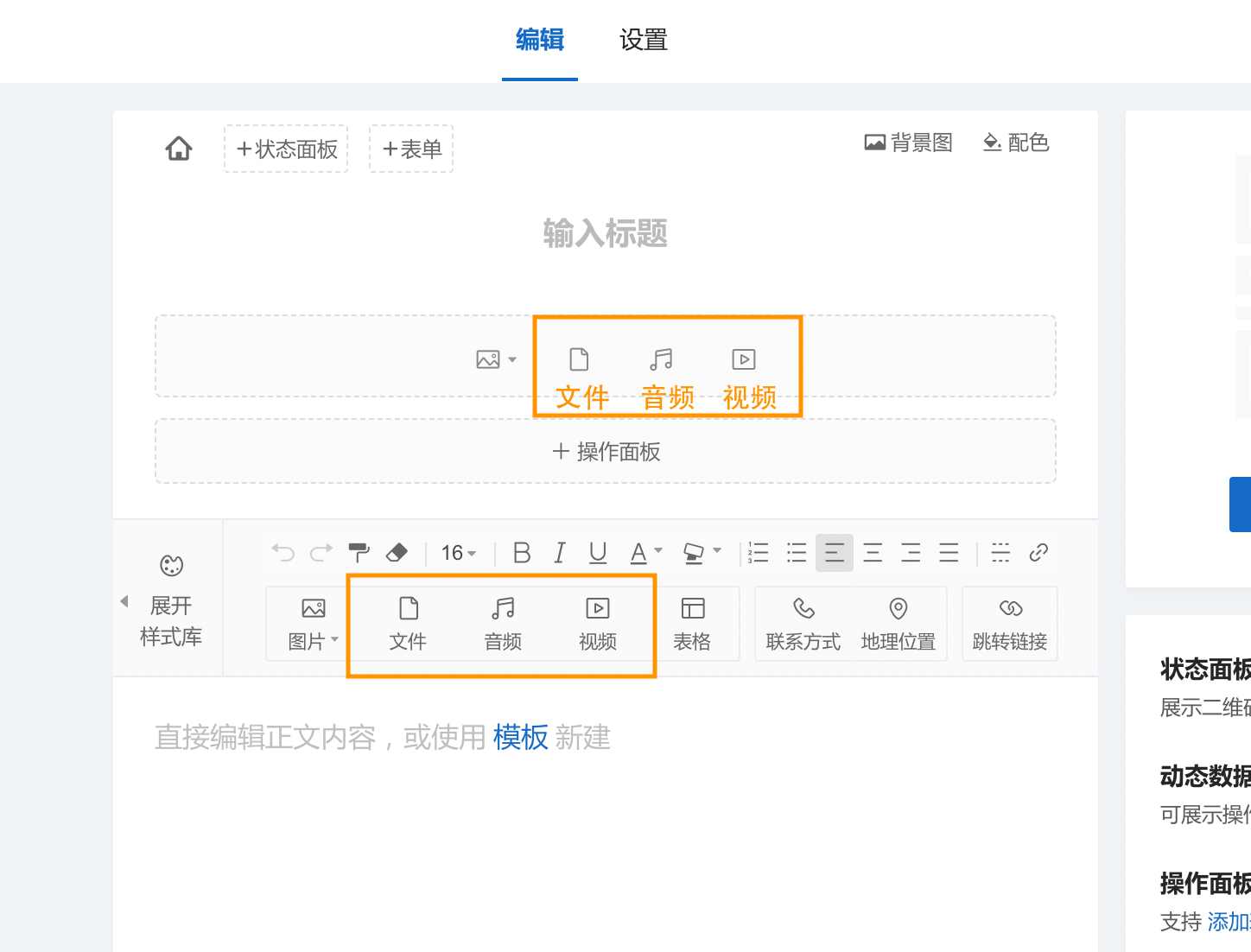Insert a table with the 表格 button
Viewport: 1251px width, 952px height.
pos(692,623)
